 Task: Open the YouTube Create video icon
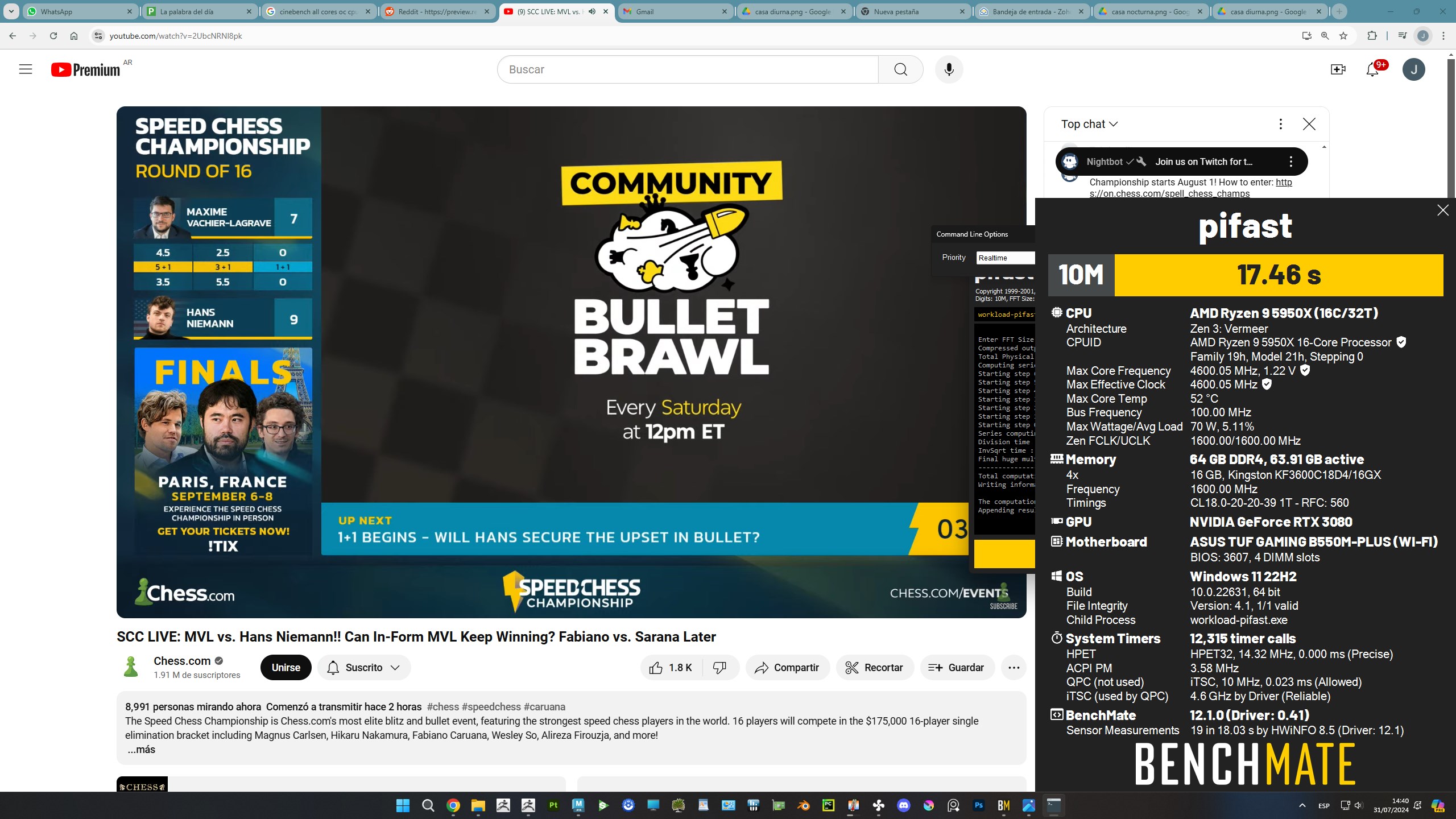pyautogui.click(x=1338, y=69)
